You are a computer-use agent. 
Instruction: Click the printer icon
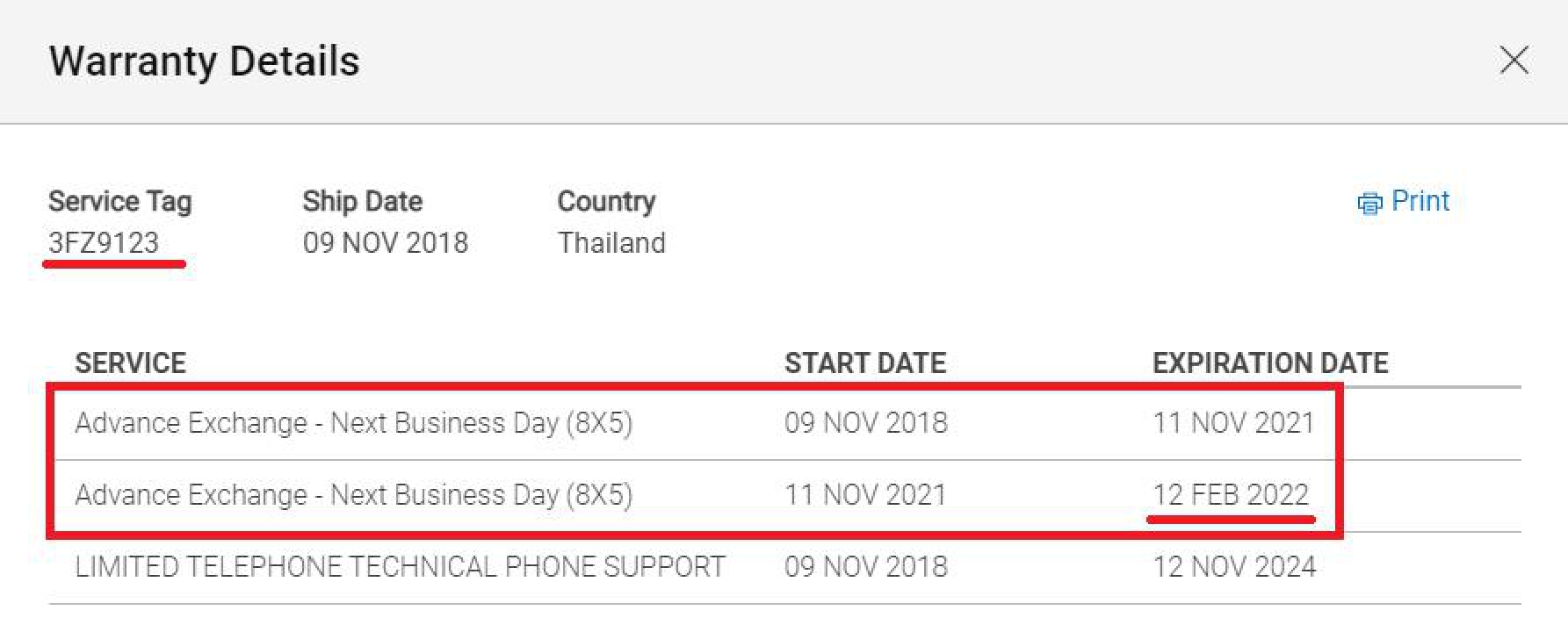pyautogui.click(x=1369, y=203)
